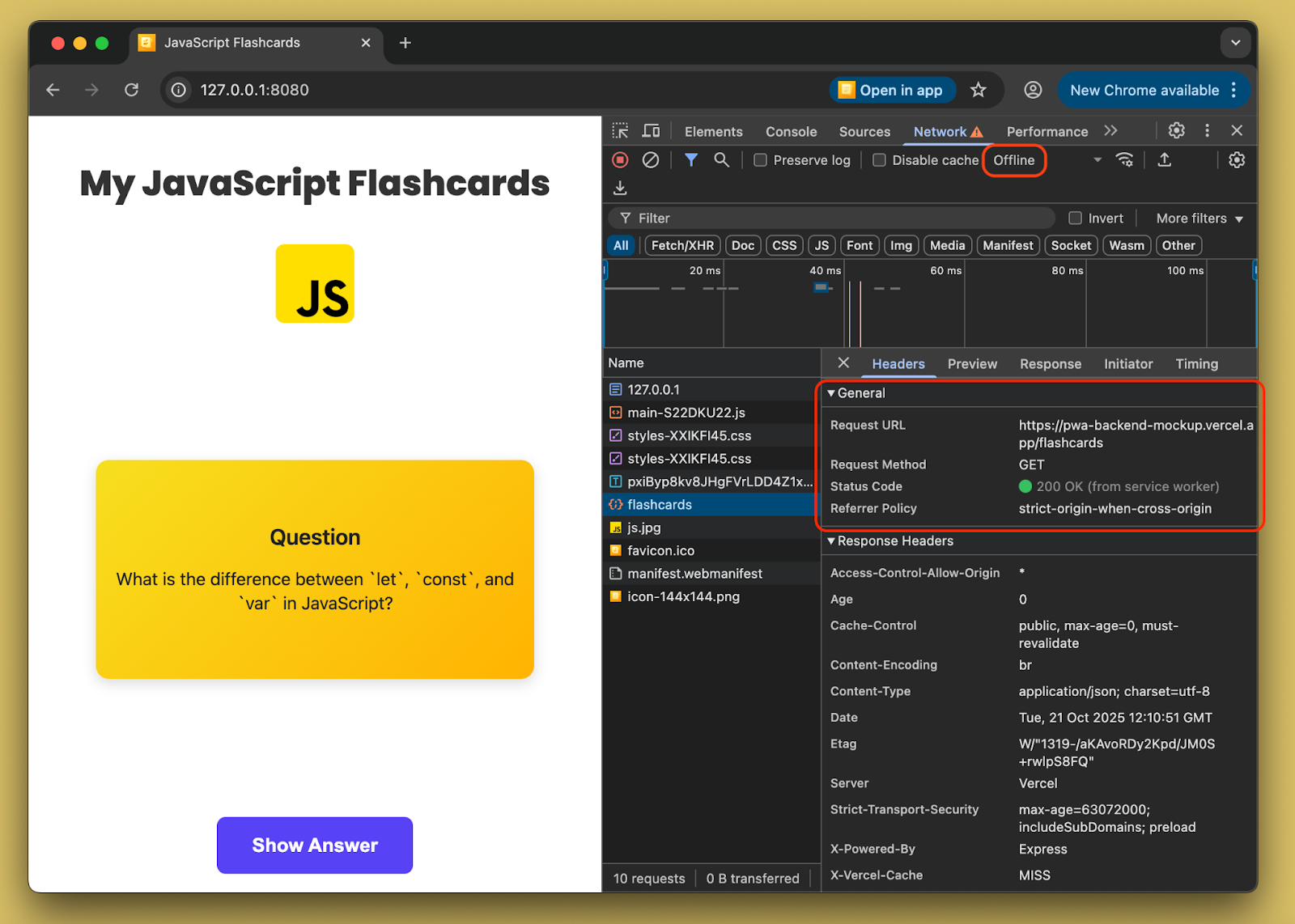Open Chrome profile avatar icon
Image resolution: width=1295 pixels, height=924 pixels.
[x=1033, y=90]
